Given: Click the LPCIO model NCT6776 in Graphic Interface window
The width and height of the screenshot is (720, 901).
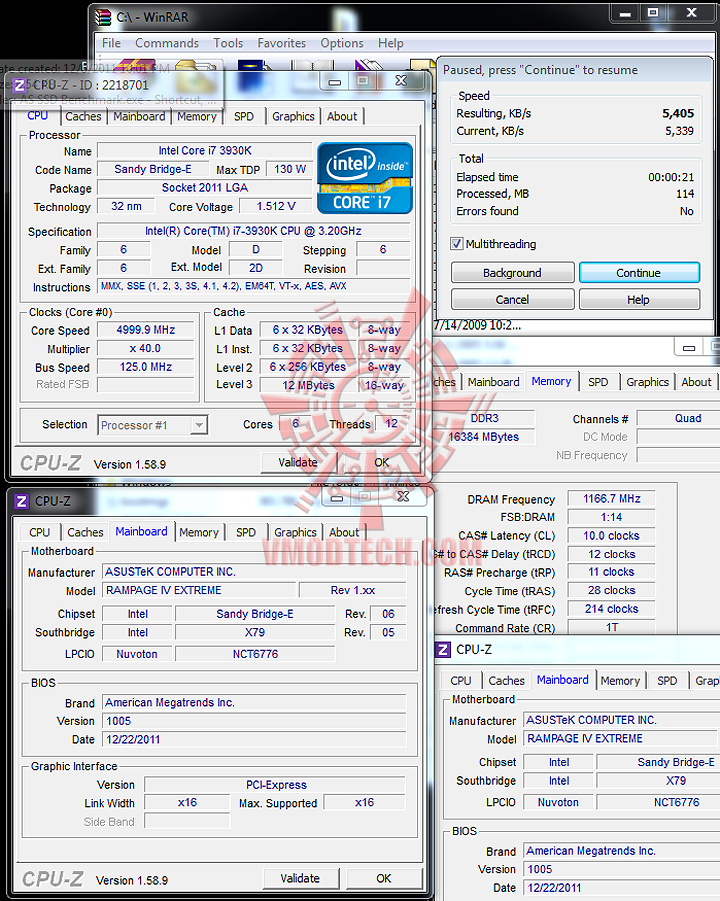Looking at the screenshot, I should point(255,654).
